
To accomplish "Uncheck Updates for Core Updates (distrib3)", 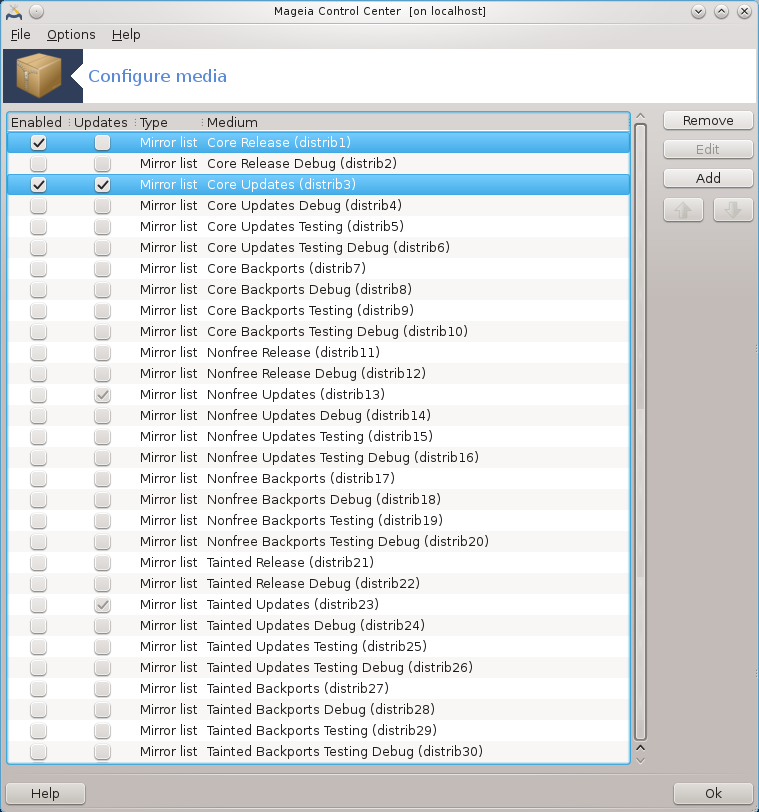I will [x=103, y=184].
